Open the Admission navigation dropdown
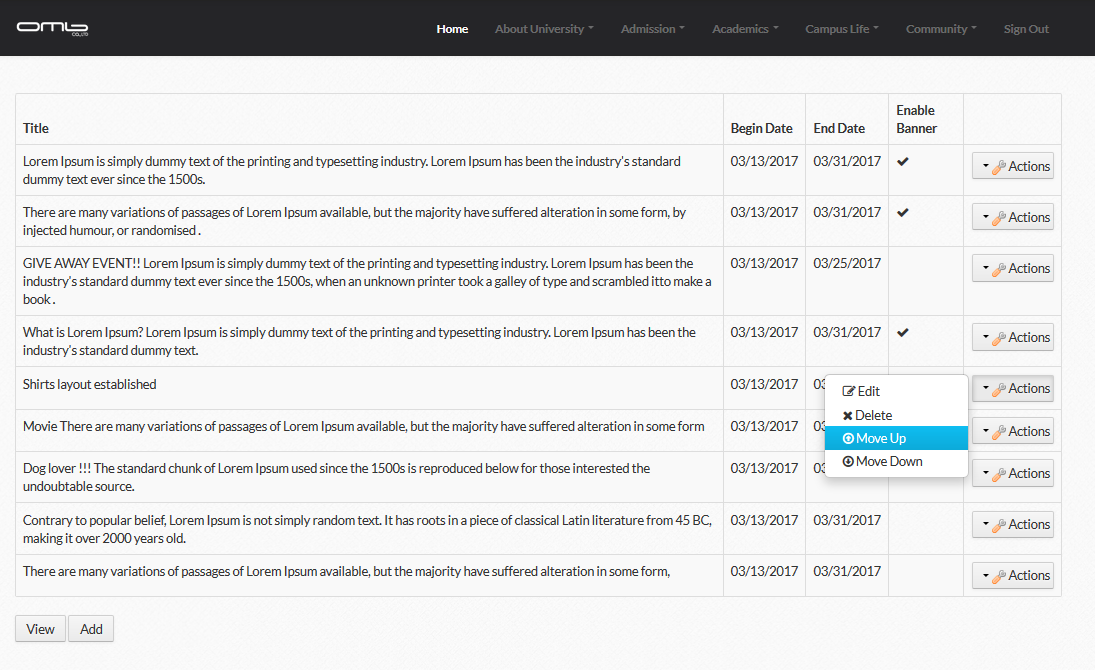 coord(652,29)
